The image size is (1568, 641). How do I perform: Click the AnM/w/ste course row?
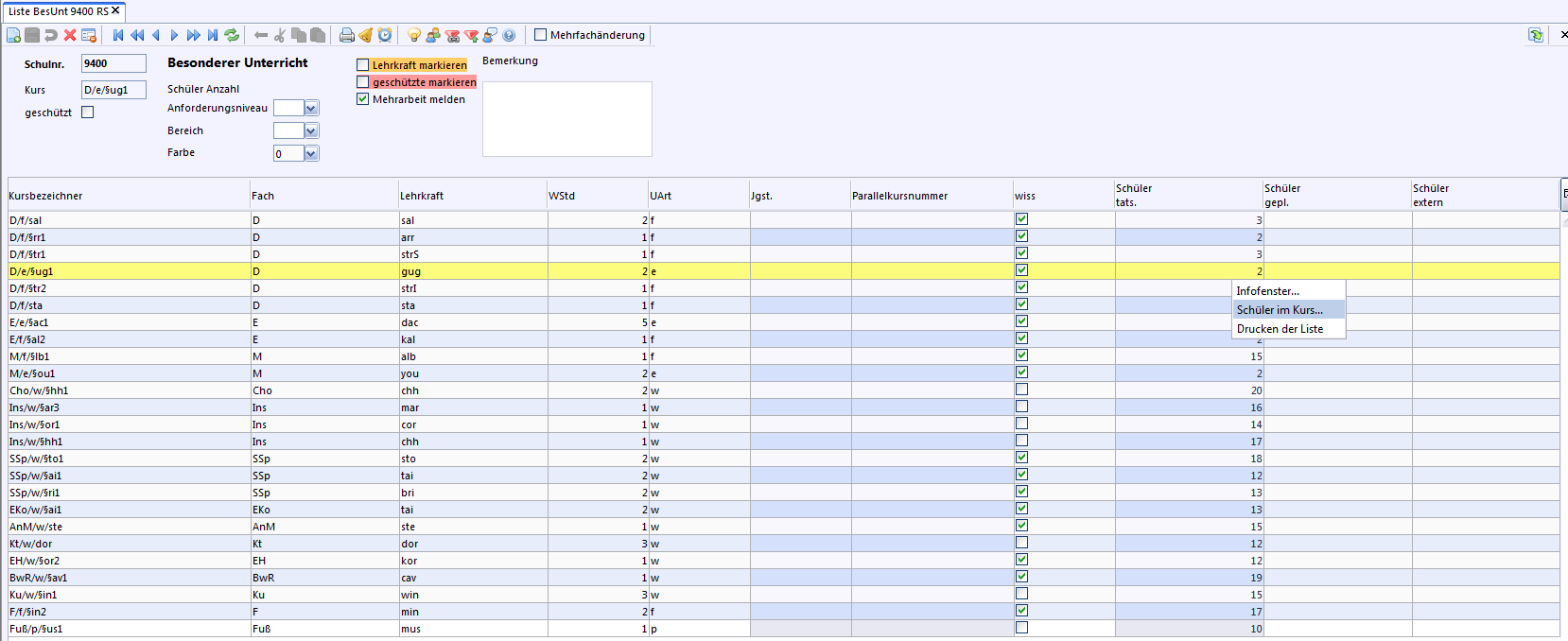[129, 527]
